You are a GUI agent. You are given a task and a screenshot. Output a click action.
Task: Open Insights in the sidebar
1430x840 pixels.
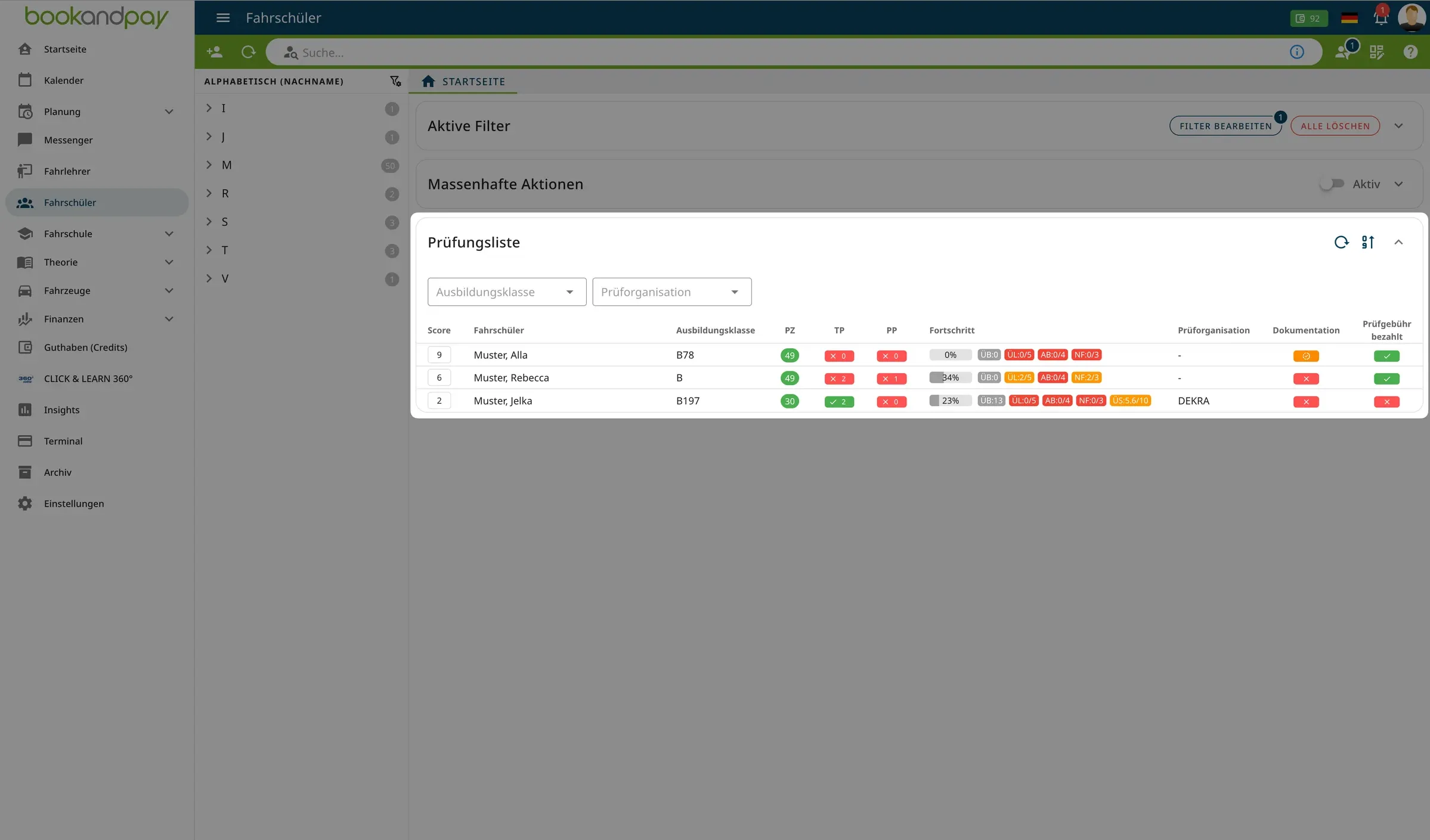point(97,410)
